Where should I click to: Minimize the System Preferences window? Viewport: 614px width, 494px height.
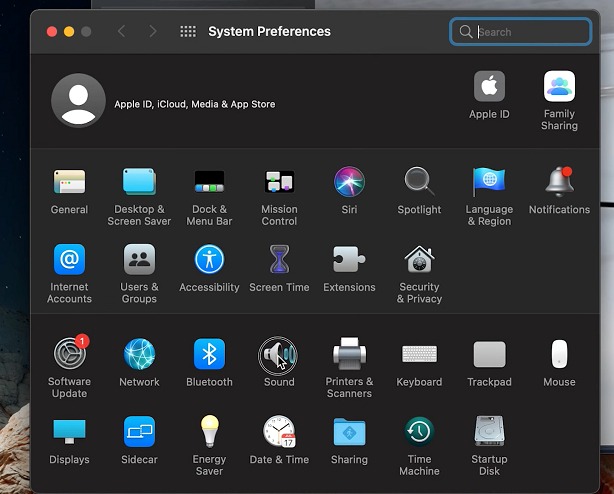click(x=69, y=31)
